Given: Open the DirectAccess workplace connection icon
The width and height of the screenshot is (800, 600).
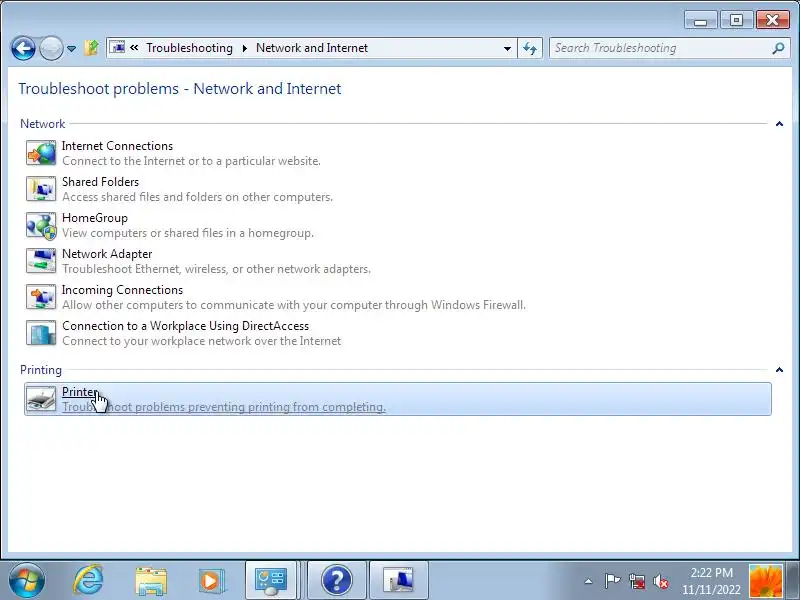Looking at the screenshot, I should coord(41,333).
